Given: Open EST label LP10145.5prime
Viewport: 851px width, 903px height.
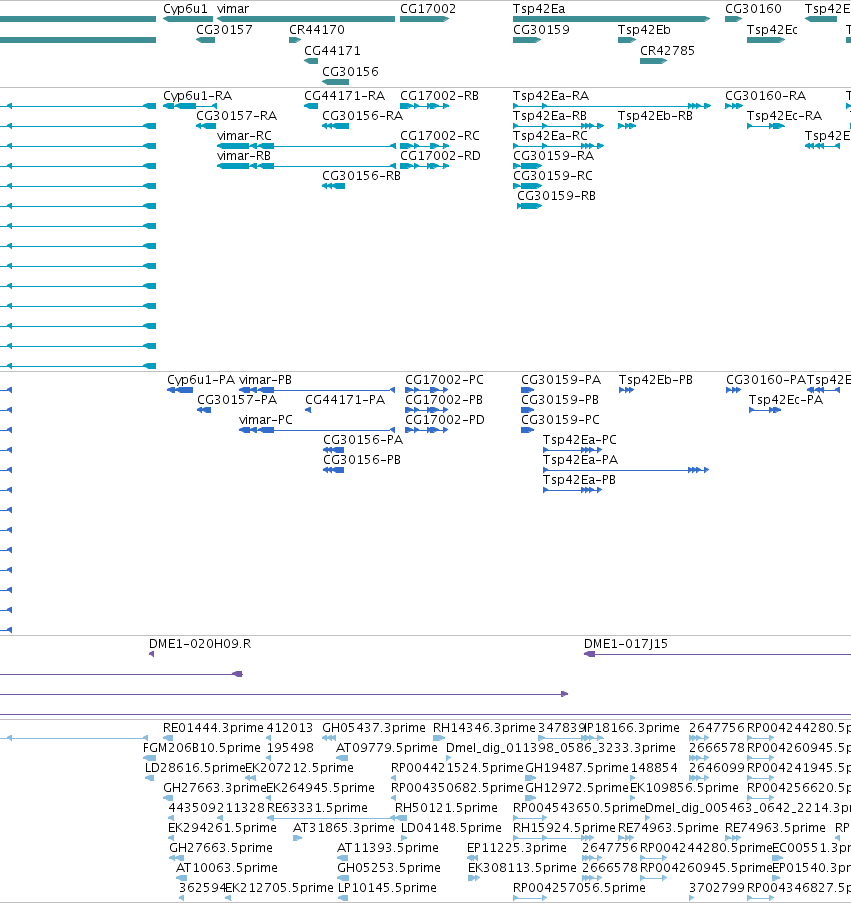Looking at the screenshot, I should (x=387, y=888).
